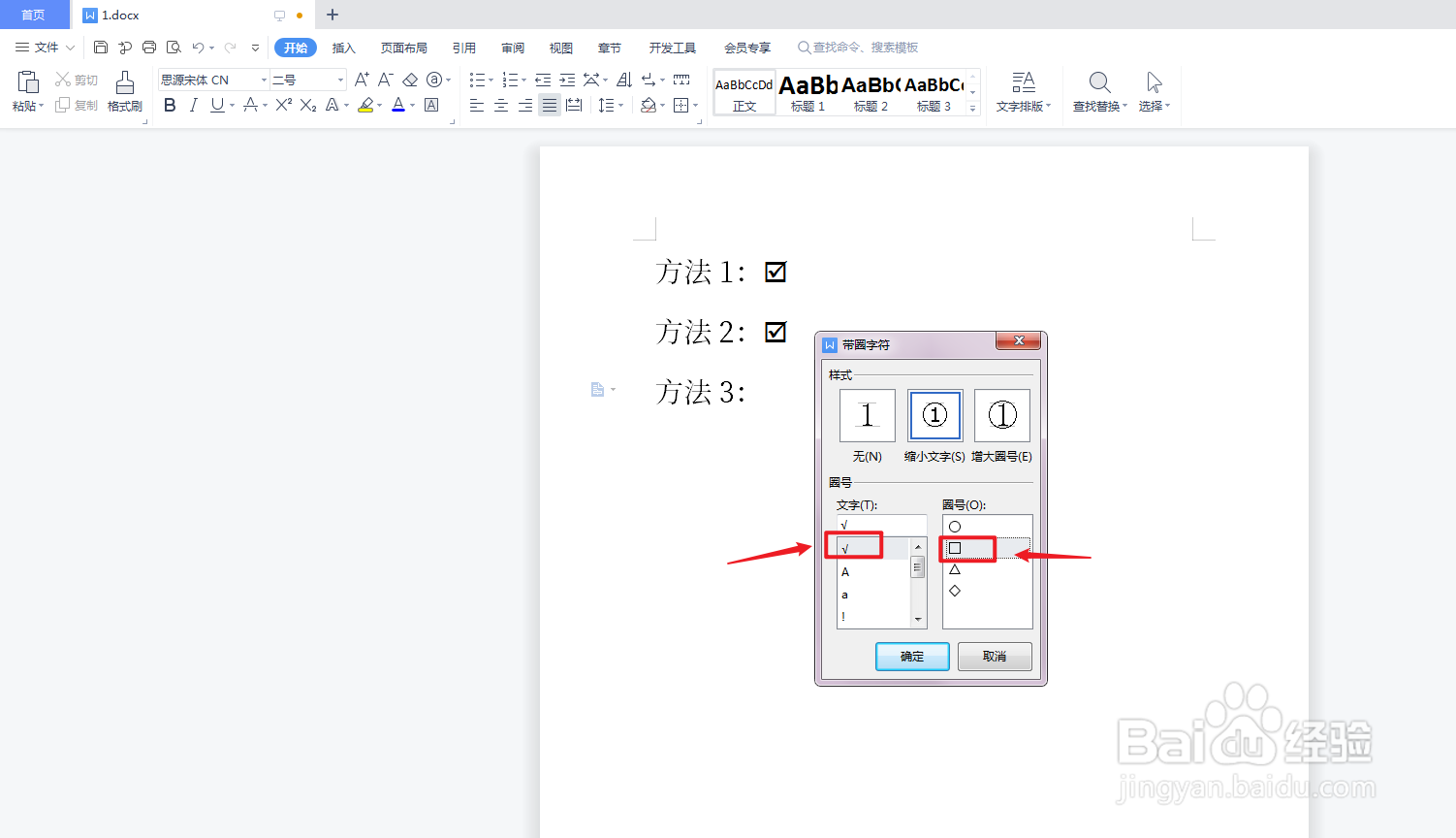The width and height of the screenshot is (1456, 838).
Task: Click the 文字(T) text input field
Action: (x=881, y=525)
